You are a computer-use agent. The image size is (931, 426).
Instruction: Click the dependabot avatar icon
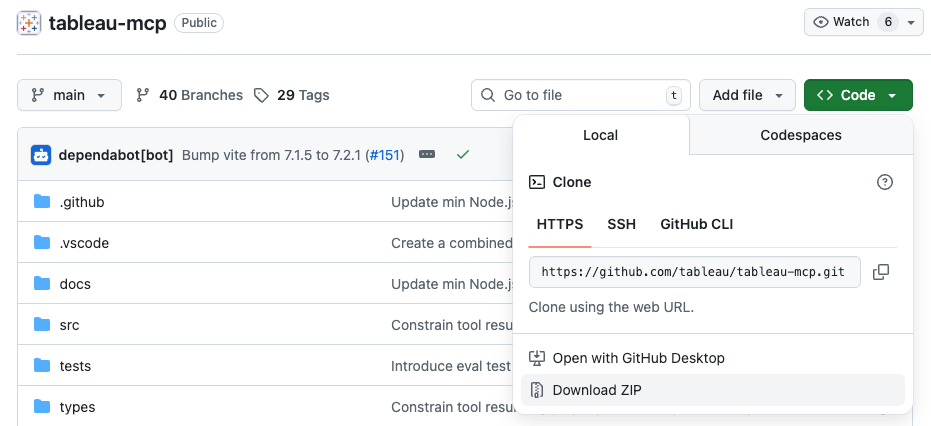tap(41, 155)
